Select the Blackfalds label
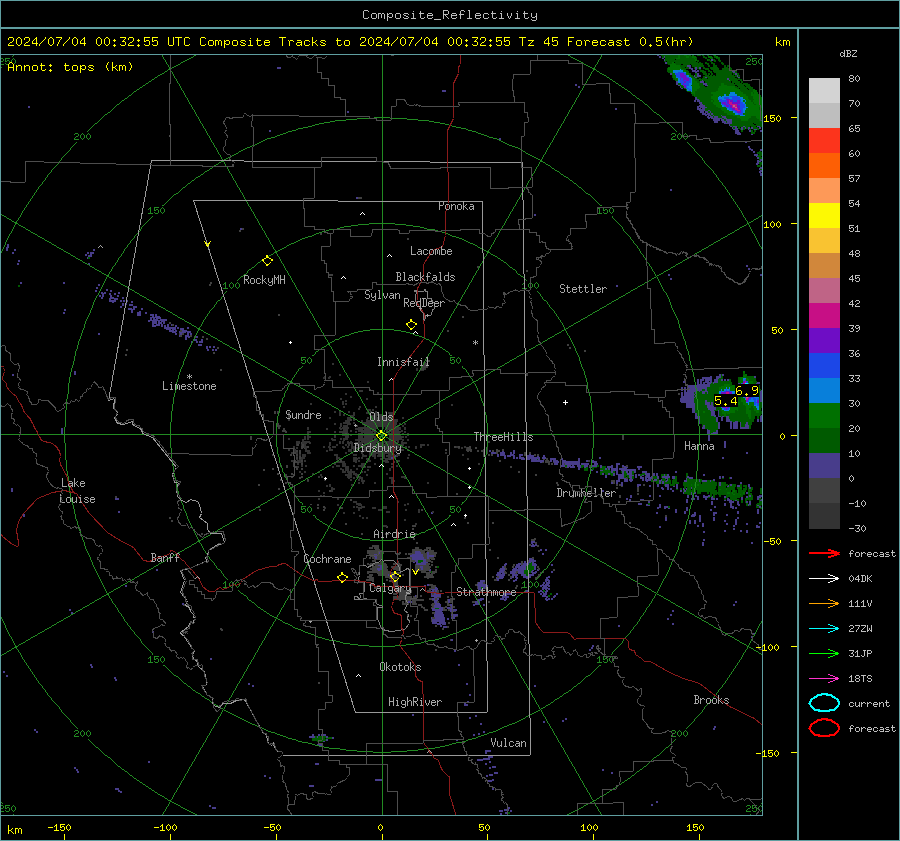 click(x=425, y=277)
